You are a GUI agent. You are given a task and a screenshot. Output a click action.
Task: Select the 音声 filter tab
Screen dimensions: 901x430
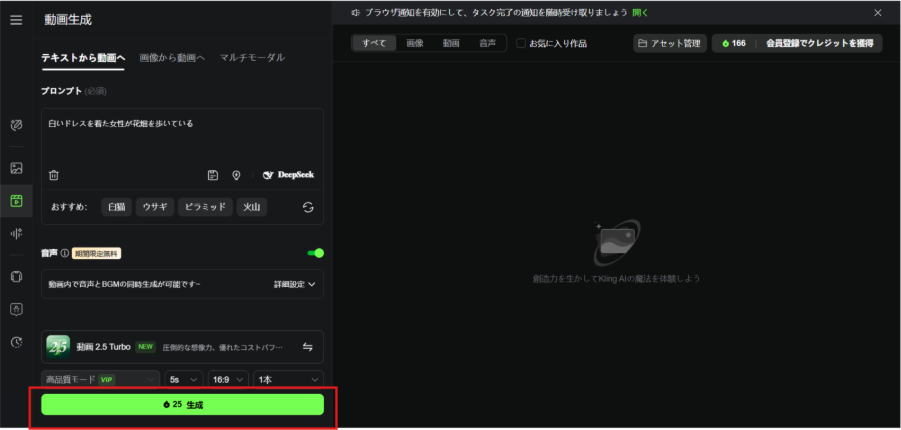point(487,43)
